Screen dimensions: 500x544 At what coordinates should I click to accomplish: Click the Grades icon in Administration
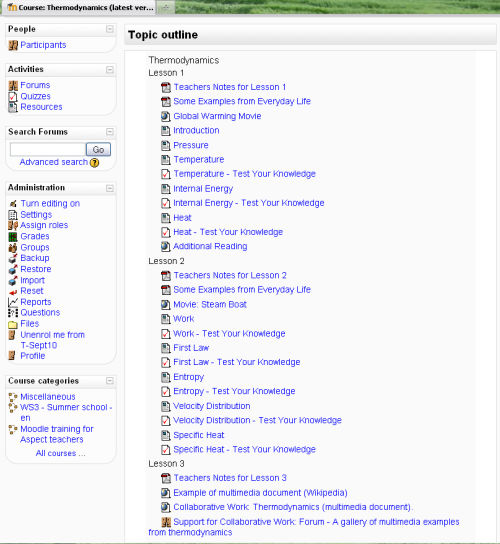tap(13, 237)
